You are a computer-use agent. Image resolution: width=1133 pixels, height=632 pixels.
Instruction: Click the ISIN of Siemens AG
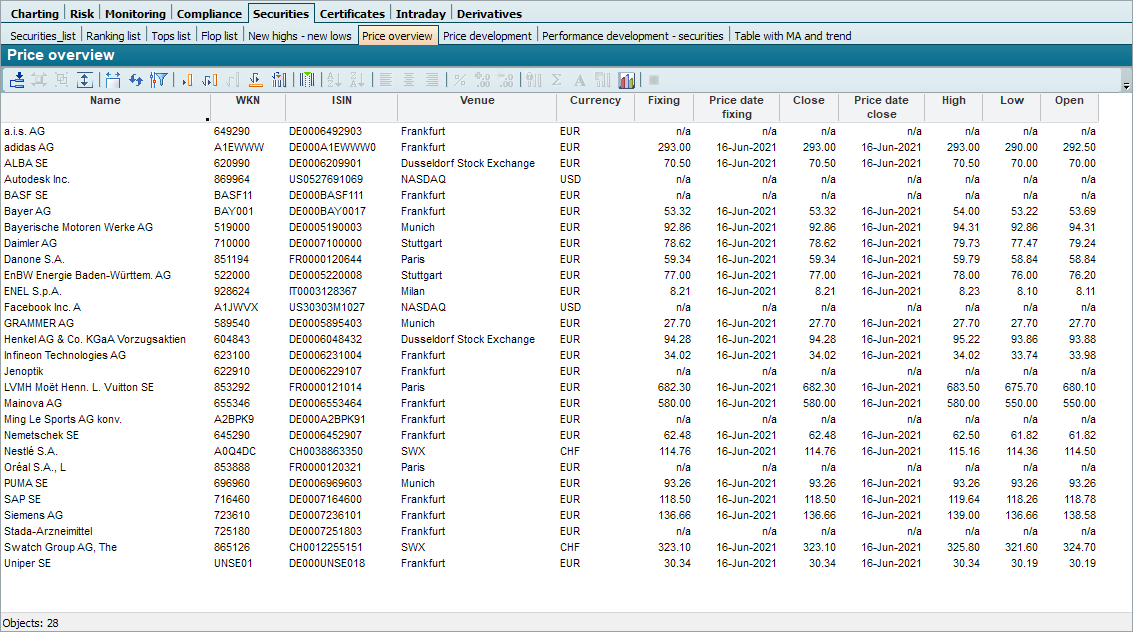tap(326, 515)
